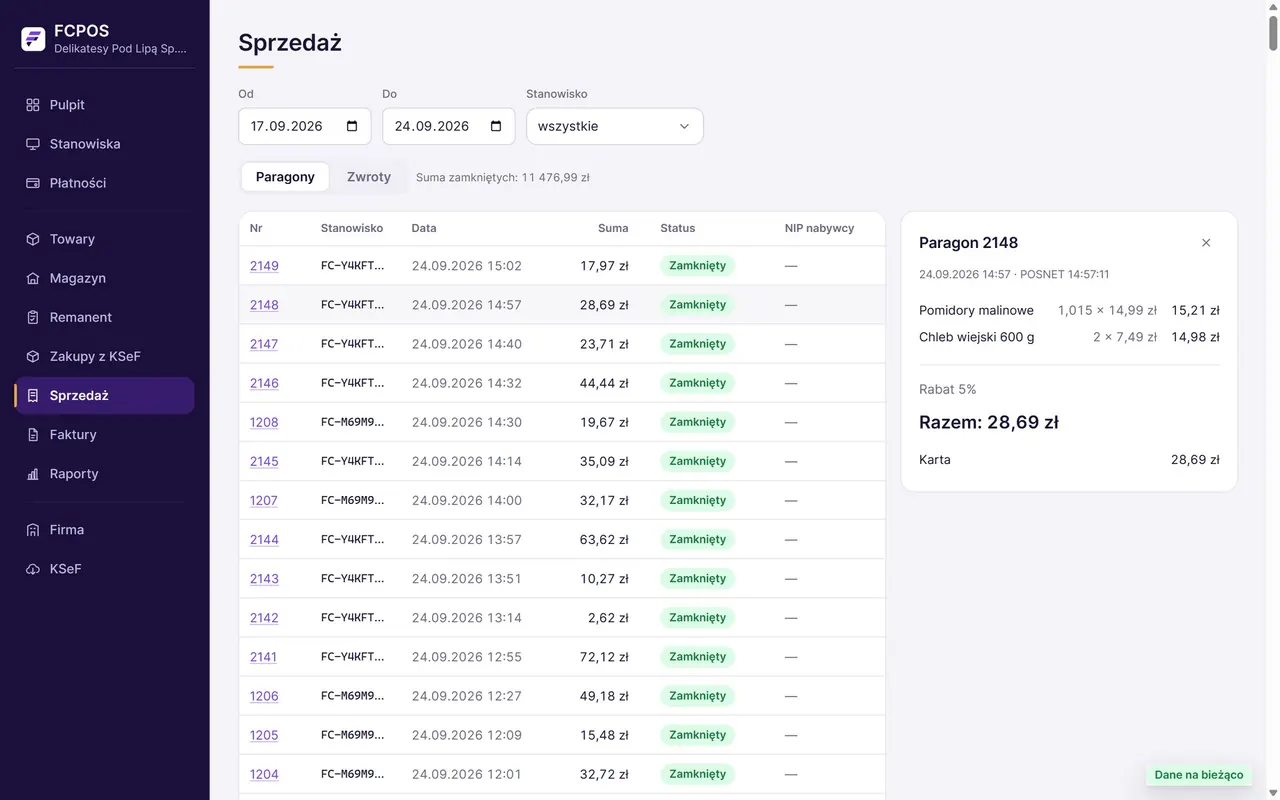Click the Do date field value 24.09.2026
Screen dimensions: 1280x800
432,126
